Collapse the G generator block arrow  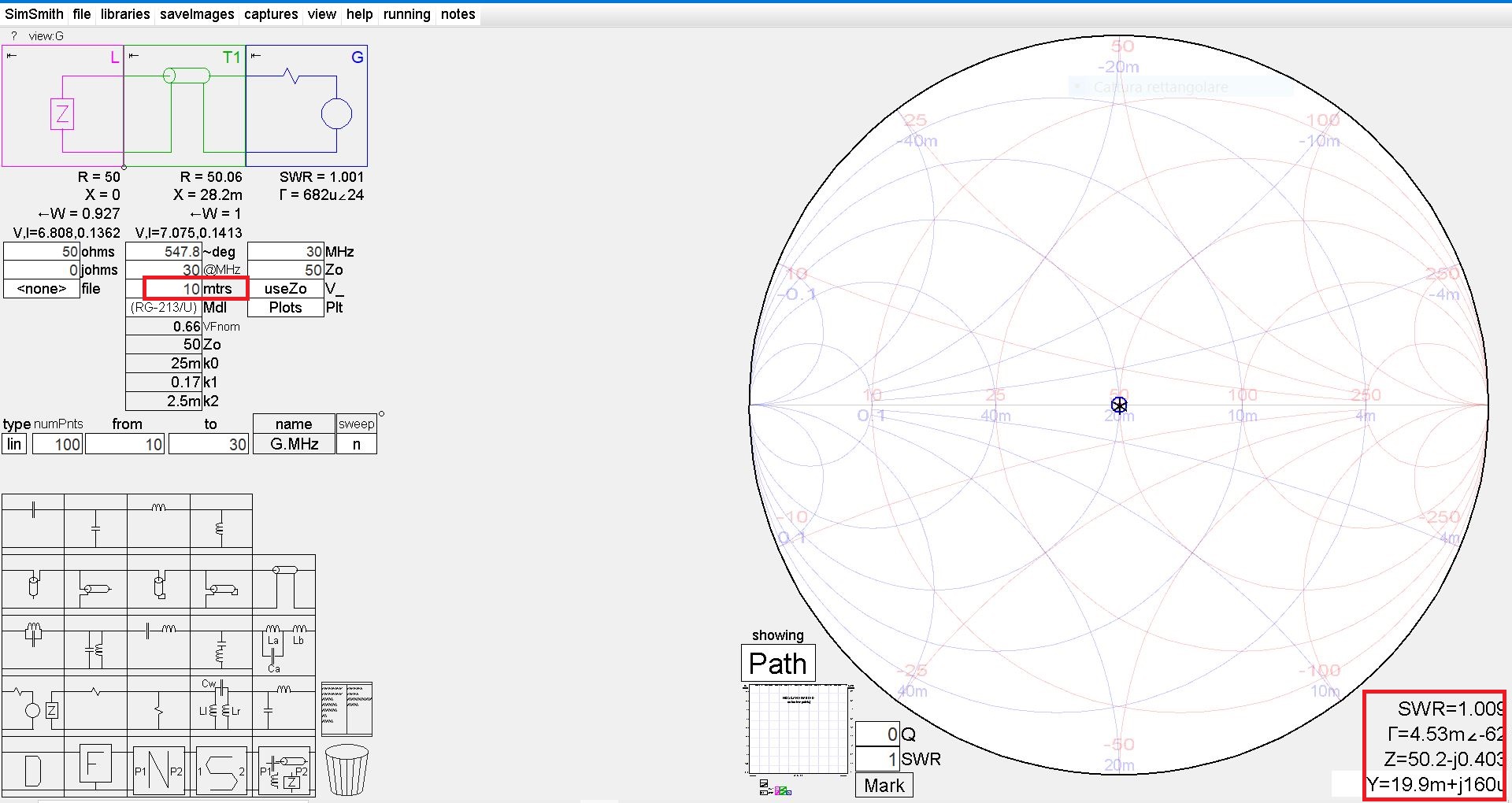click(256, 56)
